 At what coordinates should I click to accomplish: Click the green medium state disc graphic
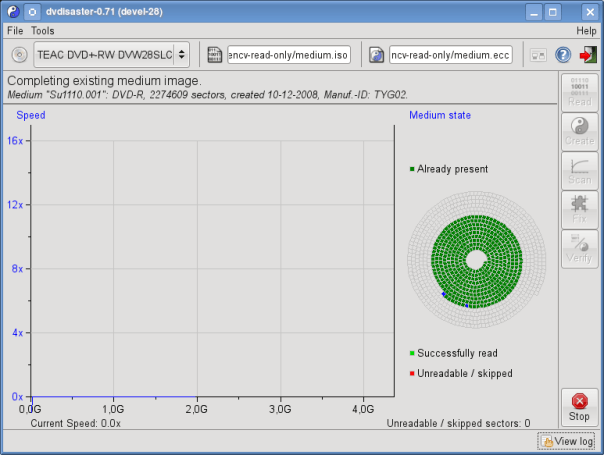(477, 259)
